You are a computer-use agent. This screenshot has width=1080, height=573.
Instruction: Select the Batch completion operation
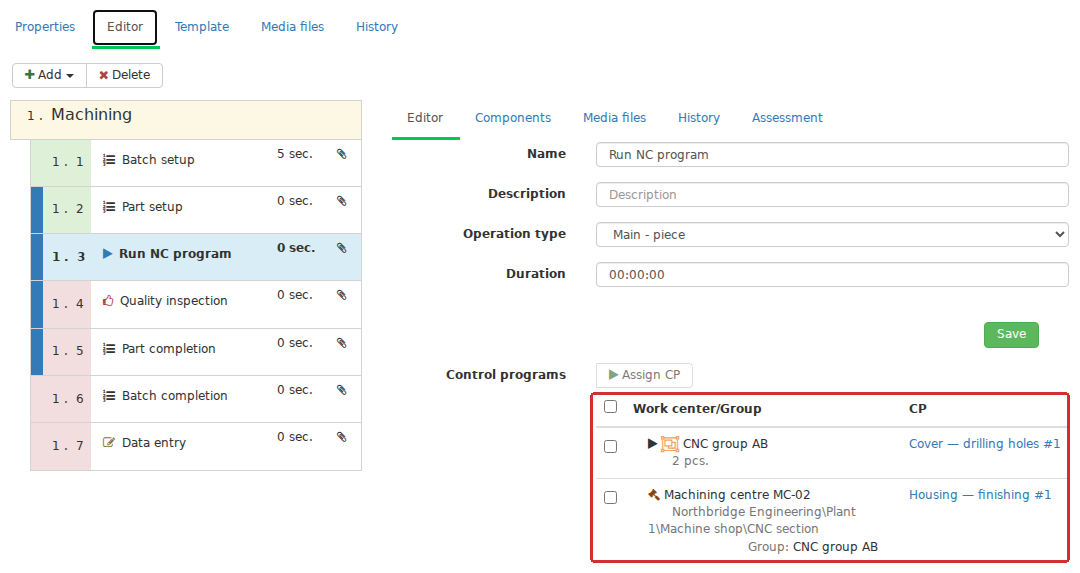point(196,399)
